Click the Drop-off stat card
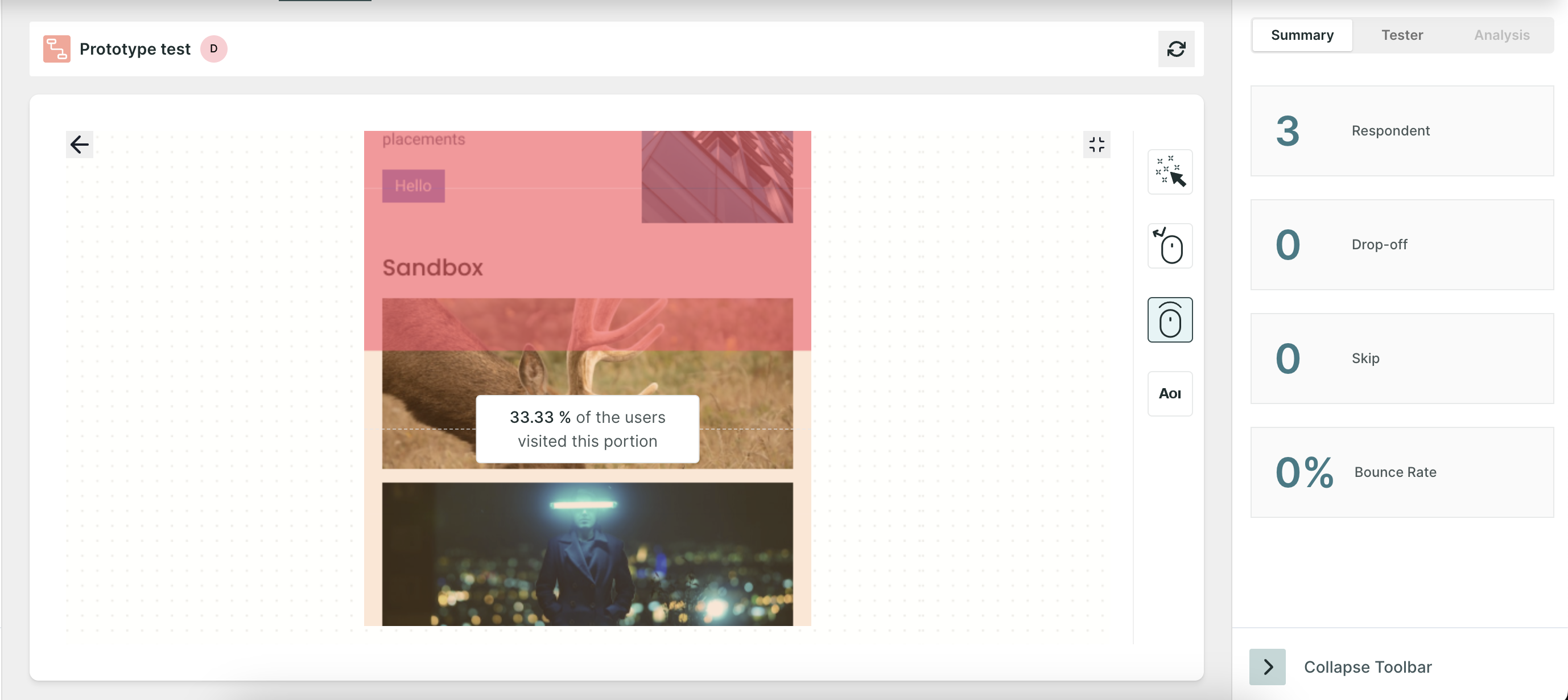The height and width of the screenshot is (700, 1568). 1402,245
